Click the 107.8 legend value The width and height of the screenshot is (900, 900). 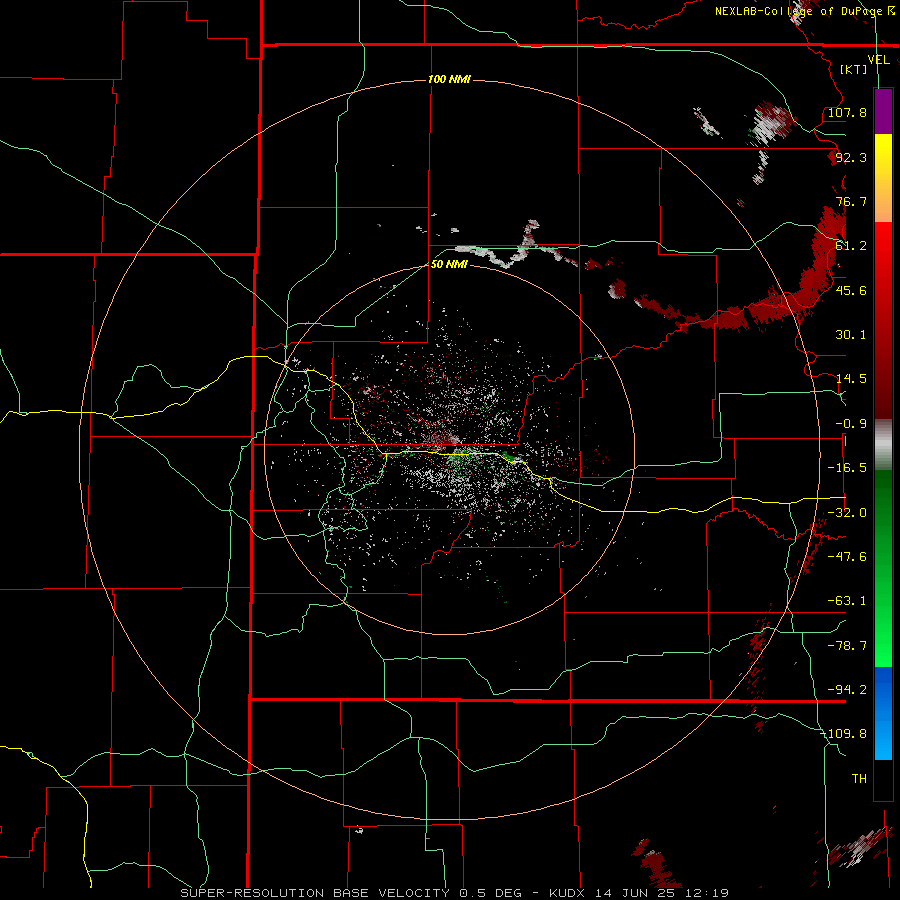point(847,112)
